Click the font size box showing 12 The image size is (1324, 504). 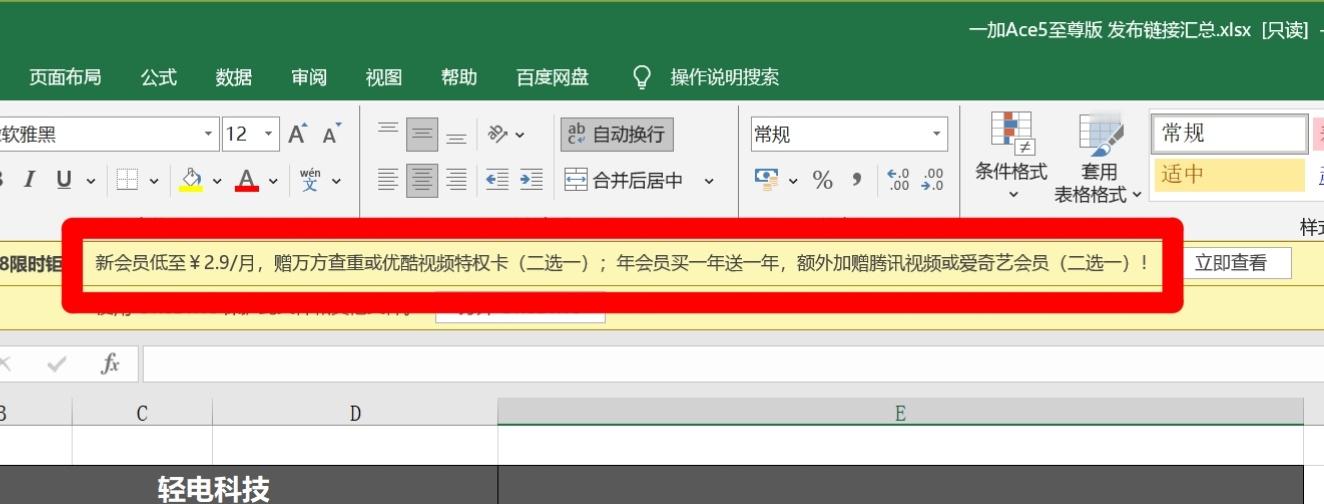(241, 133)
